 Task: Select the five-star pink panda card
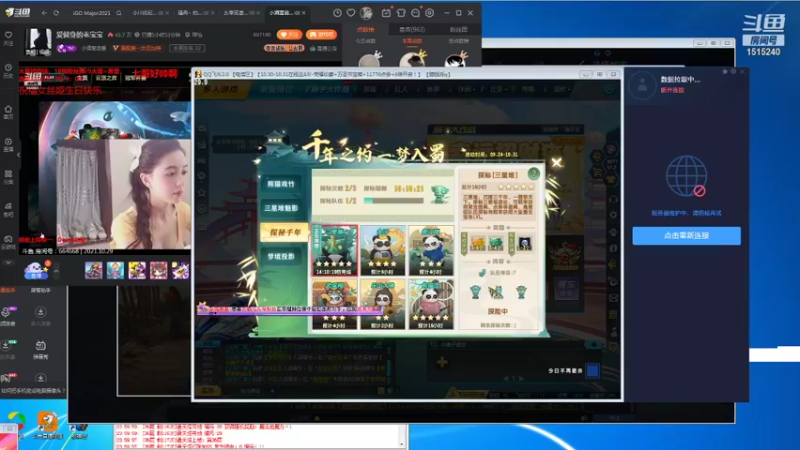coord(430,304)
